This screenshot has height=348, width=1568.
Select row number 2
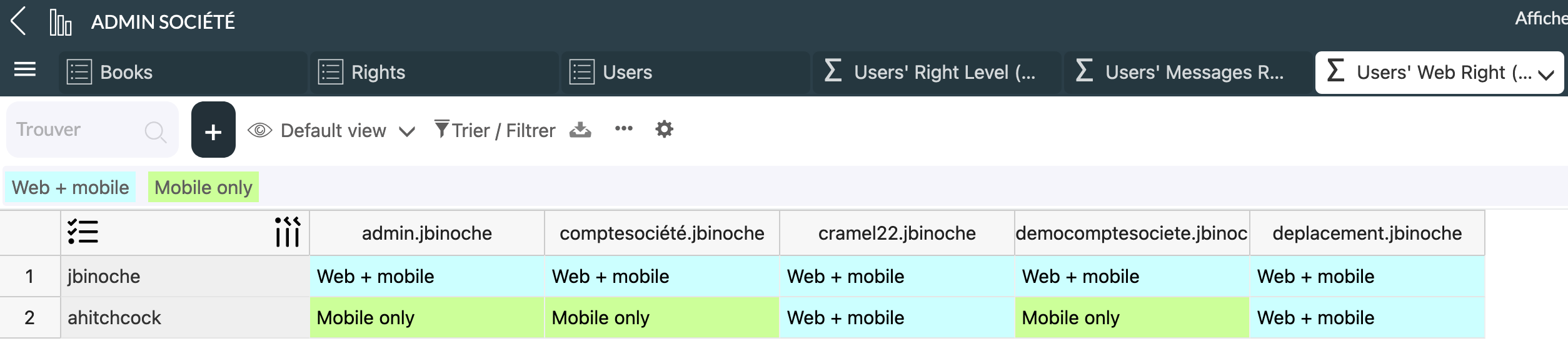(x=29, y=317)
